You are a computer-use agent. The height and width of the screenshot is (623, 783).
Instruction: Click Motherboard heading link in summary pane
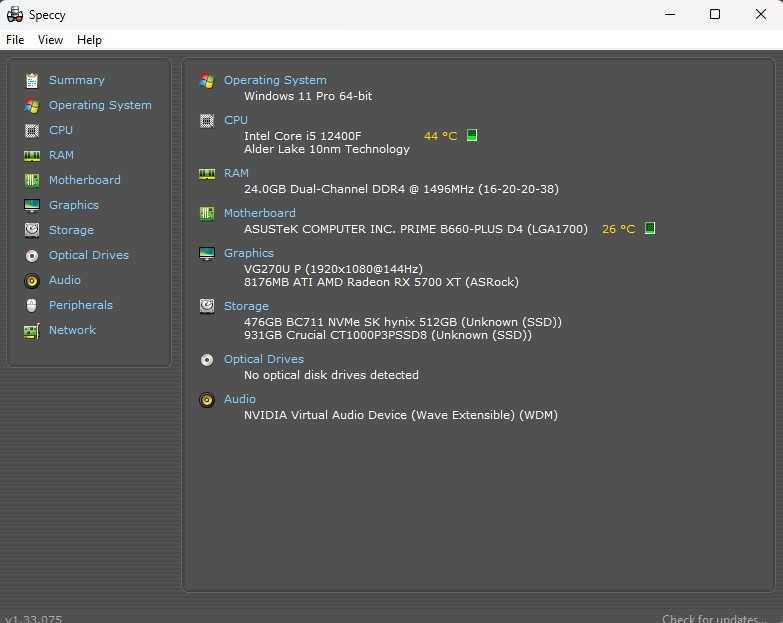pyautogui.click(x=260, y=213)
